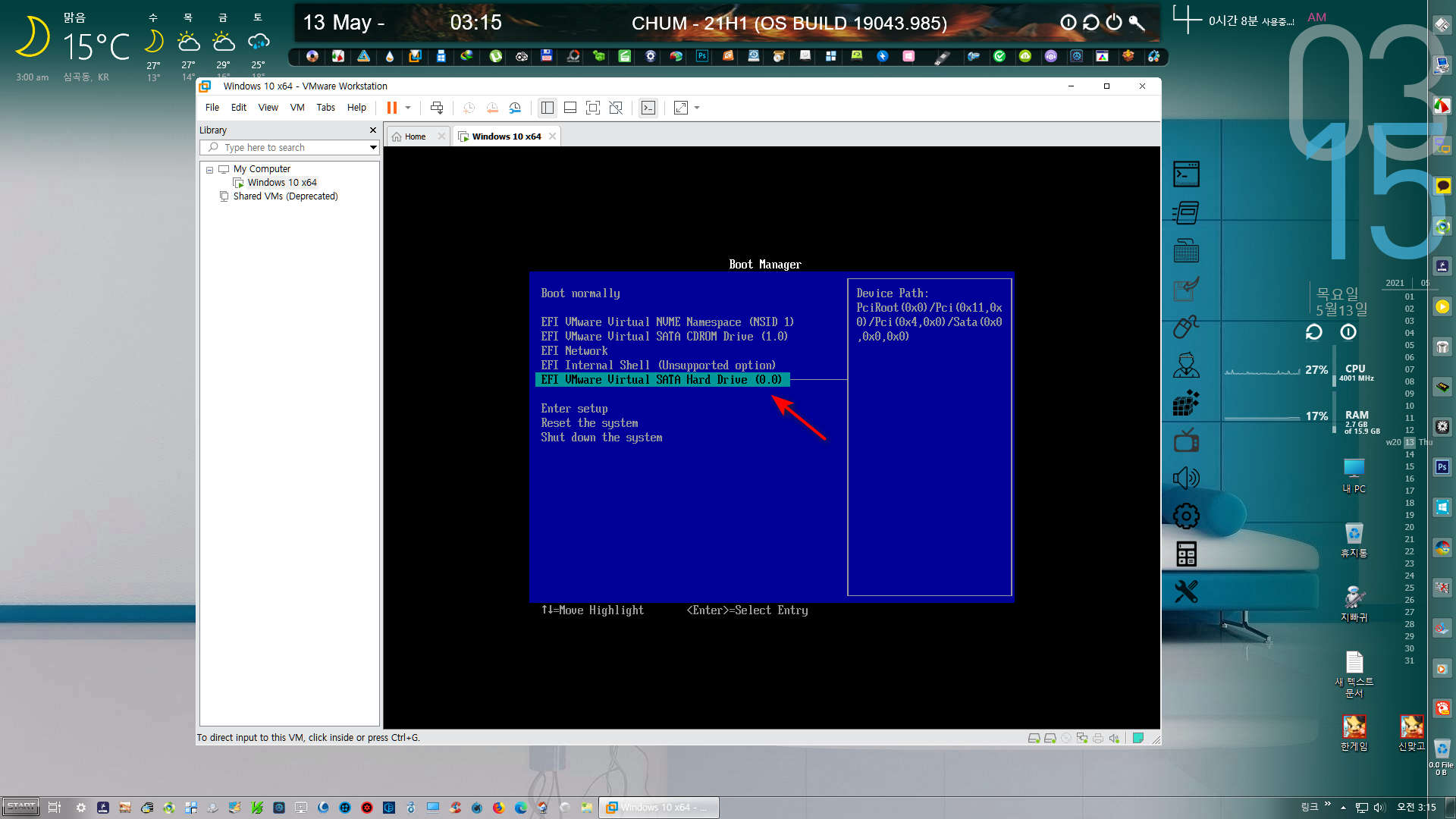Click EFI VMware Virtual SATA CDROM Drive entry
The image size is (1456, 819).
[x=664, y=337]
